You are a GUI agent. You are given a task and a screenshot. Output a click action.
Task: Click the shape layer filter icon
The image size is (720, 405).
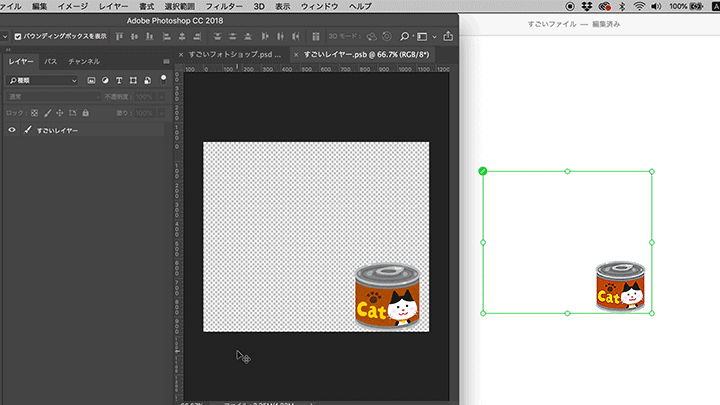133,80
